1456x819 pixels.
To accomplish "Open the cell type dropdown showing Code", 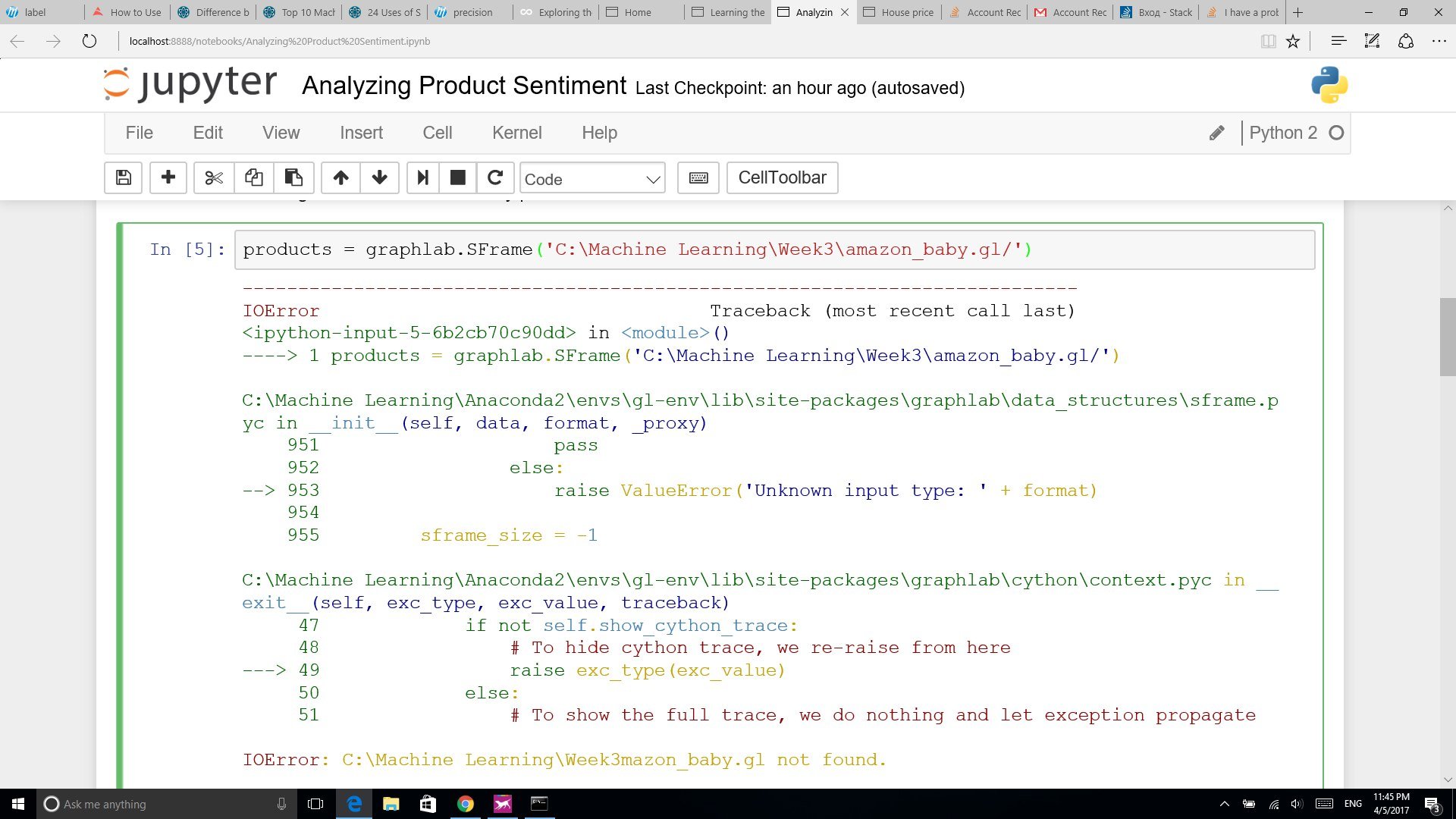I will click(592, 179).
